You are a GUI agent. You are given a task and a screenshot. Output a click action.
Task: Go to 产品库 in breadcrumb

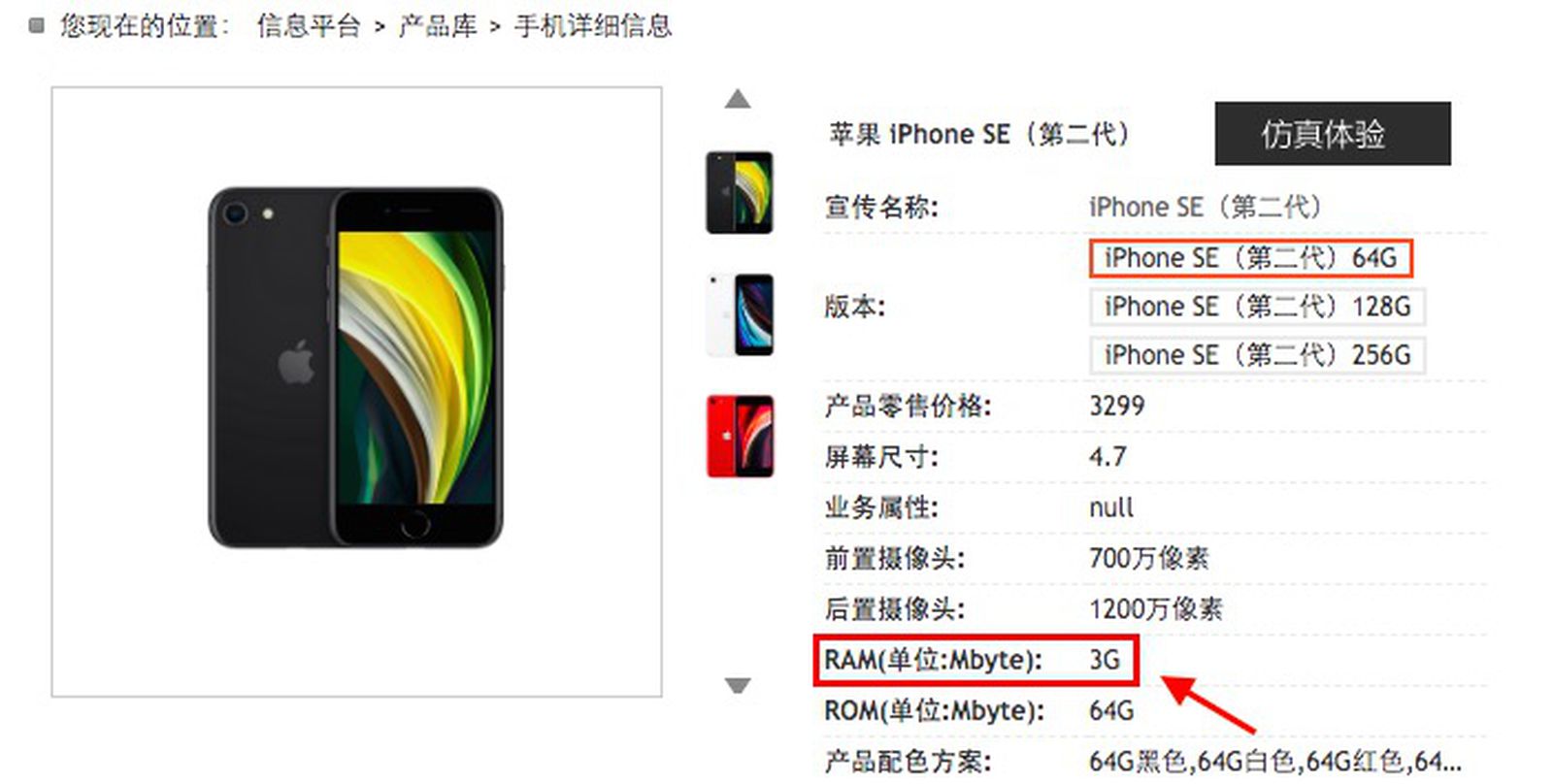click(x=438, y=26)
